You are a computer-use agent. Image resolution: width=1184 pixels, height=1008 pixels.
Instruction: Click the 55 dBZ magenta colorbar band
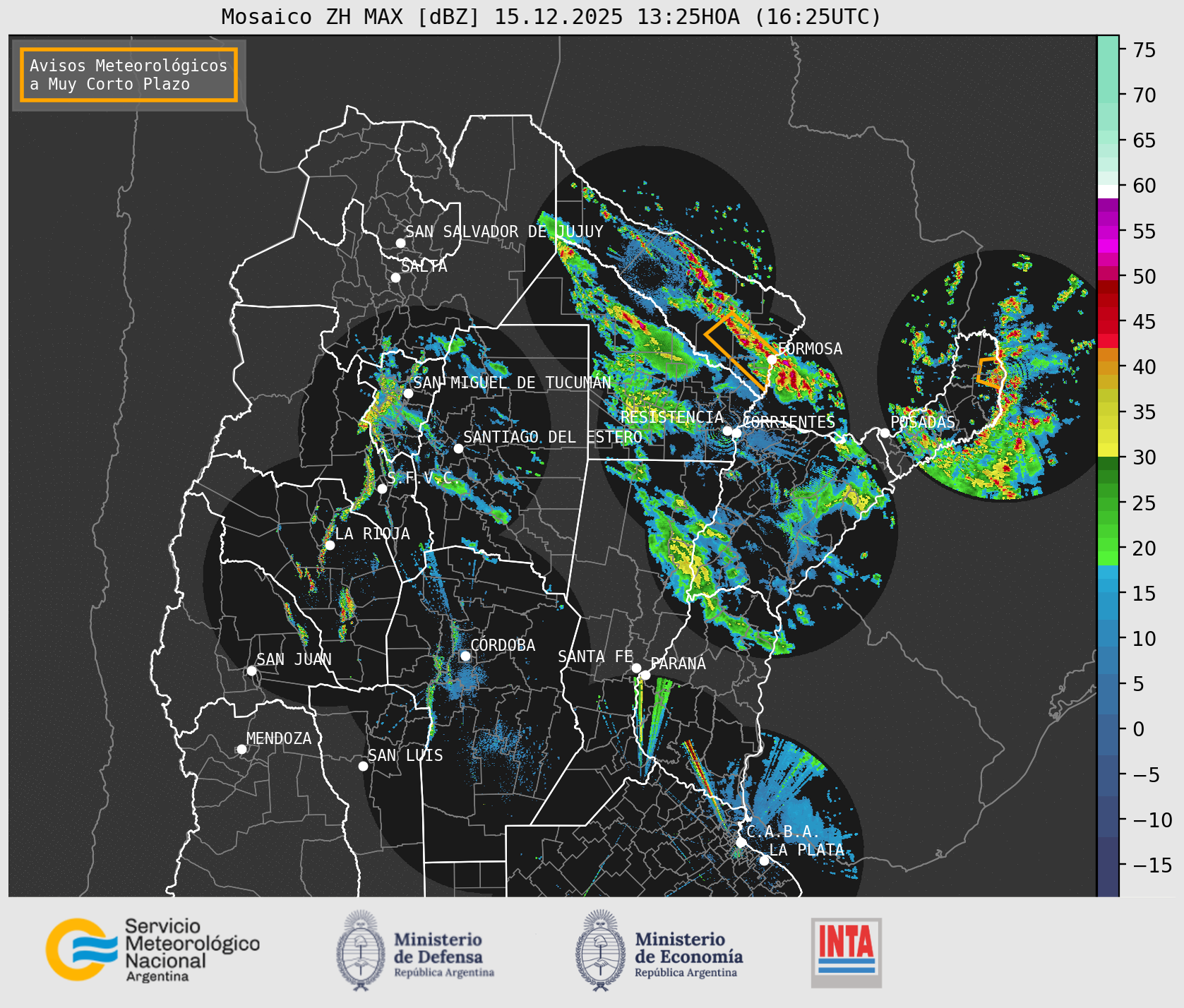[1108, 231]
